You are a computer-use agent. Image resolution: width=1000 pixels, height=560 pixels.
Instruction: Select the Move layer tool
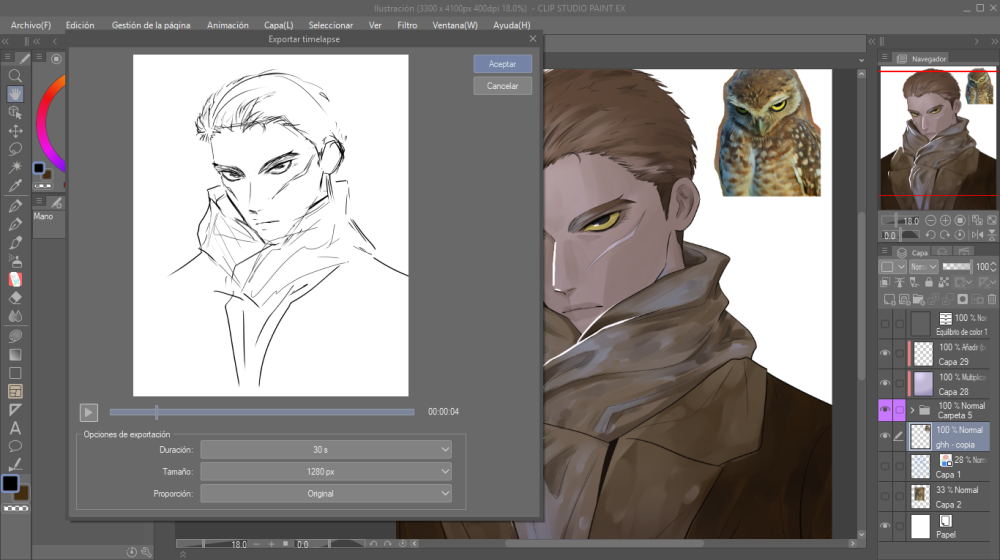coord(15,131)
